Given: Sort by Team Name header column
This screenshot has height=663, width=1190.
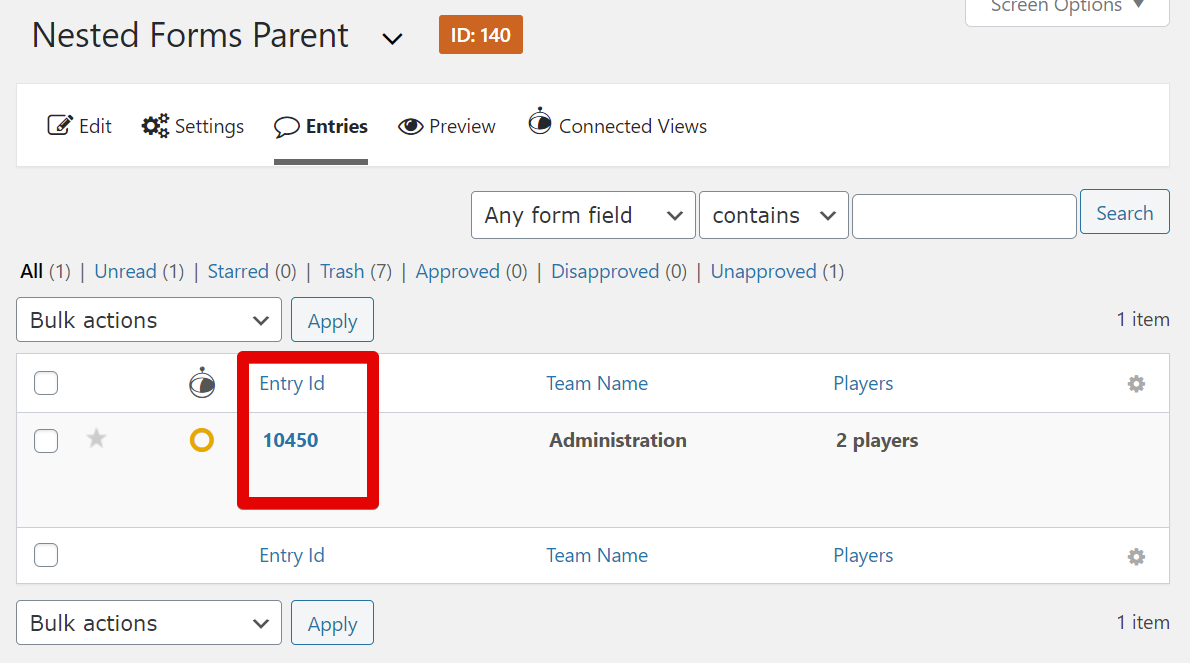Looking at the screenshot, I should tap(597, 383).
